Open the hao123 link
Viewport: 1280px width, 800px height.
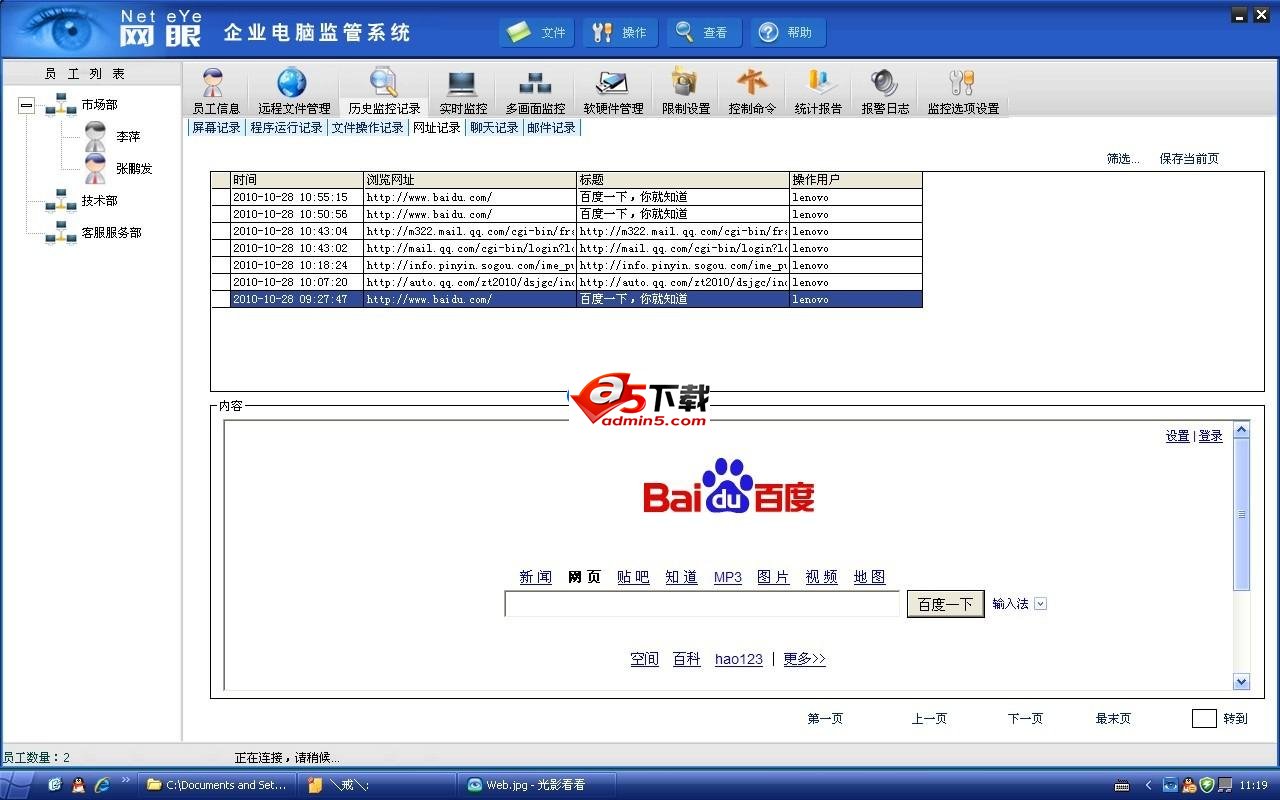click(739, 659)
